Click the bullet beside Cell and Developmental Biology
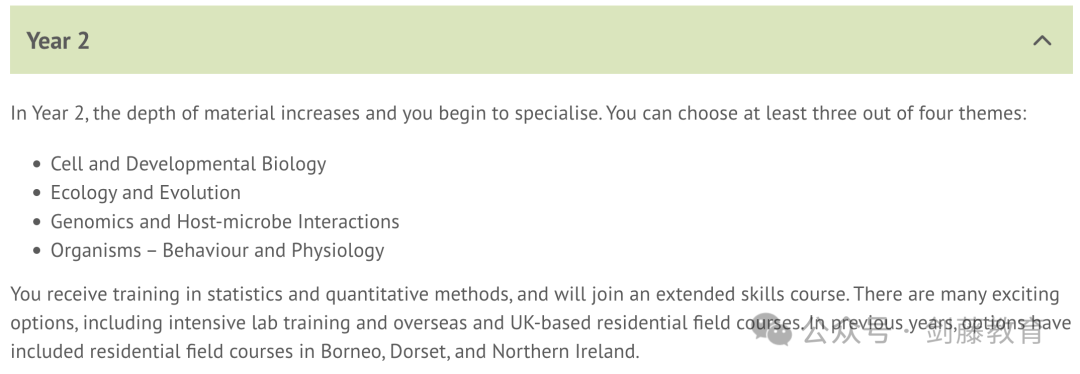This screenshot has width=1080, height=374. pos(37,165)
